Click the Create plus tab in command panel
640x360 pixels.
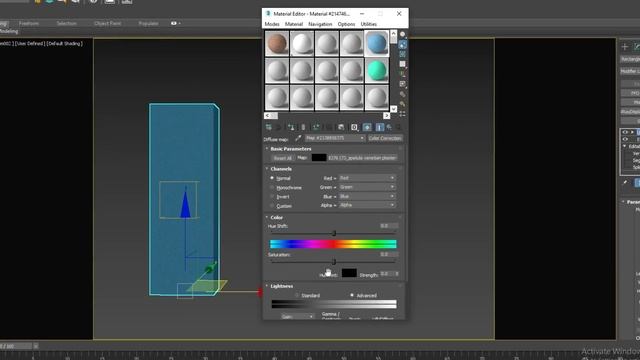[625, 47]
